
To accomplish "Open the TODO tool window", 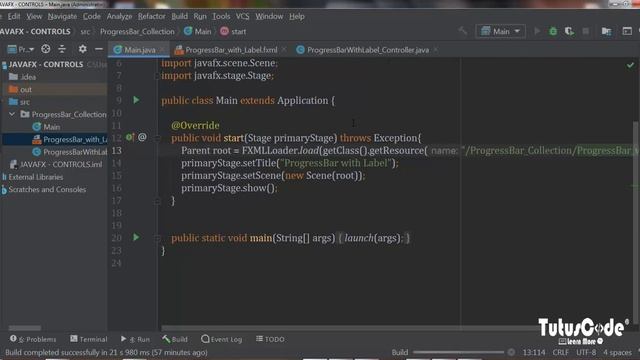I will pyautogui.click(x=270, y=339).
